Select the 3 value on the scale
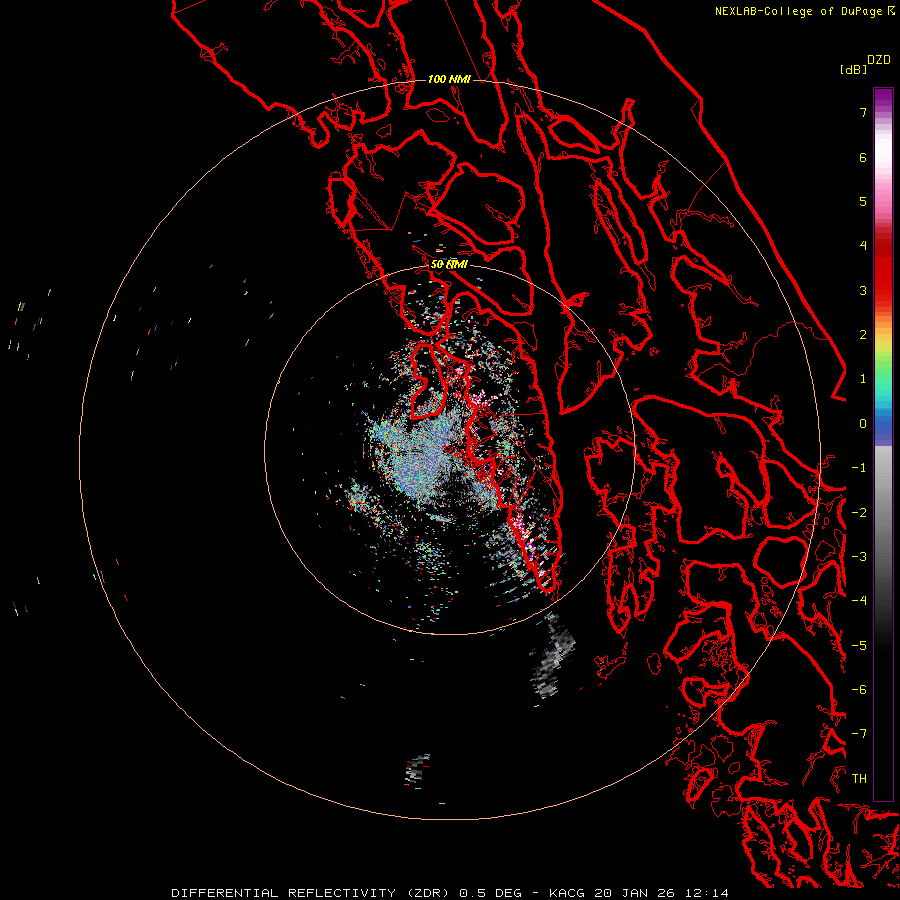 (863, 290)
